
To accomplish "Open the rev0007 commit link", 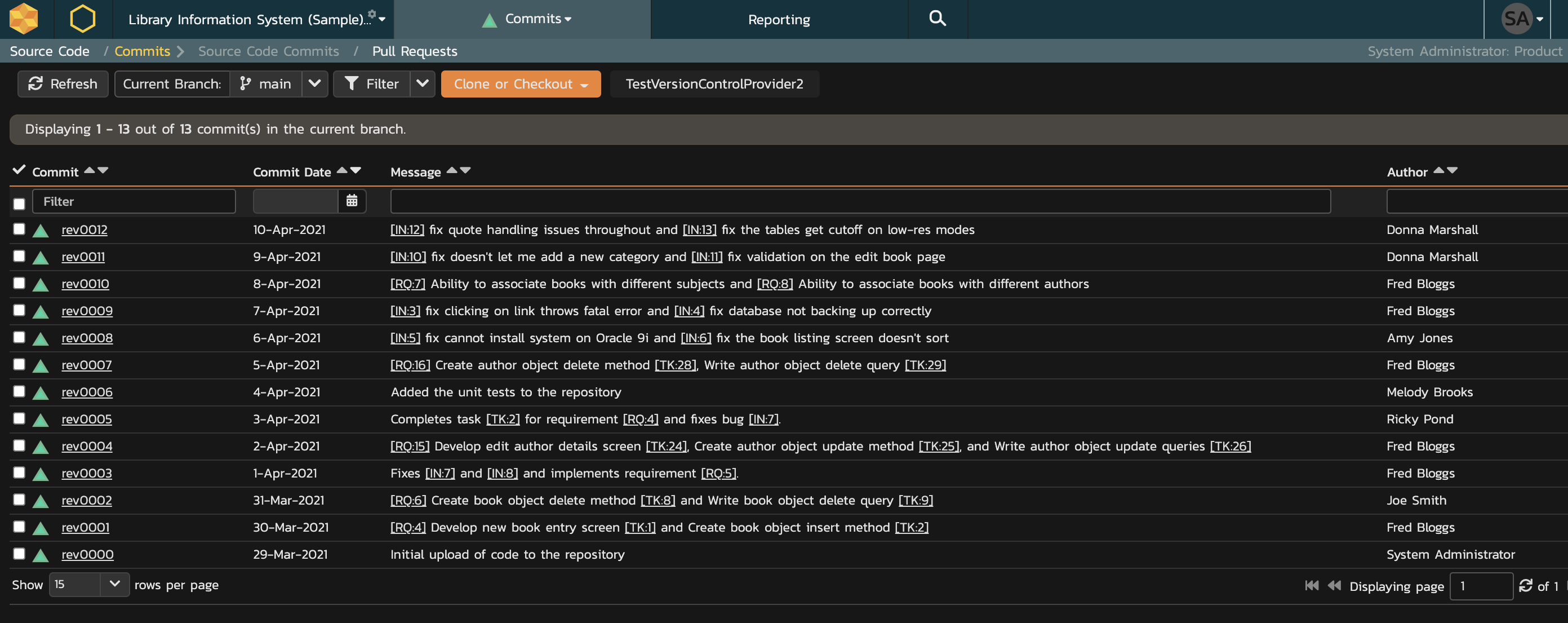I will pos(86,365).
